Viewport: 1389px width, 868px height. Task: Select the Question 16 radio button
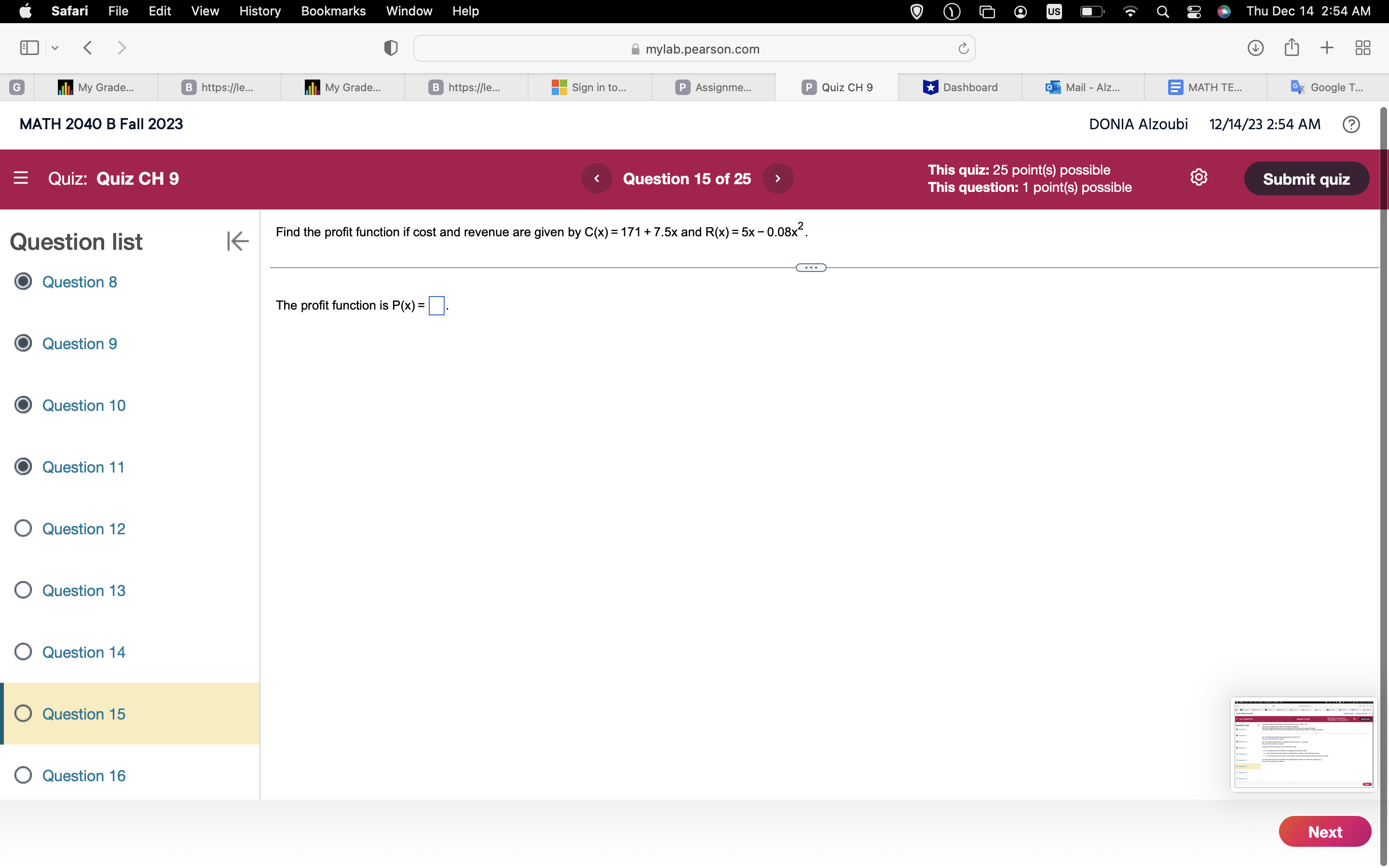pos(23,775)
